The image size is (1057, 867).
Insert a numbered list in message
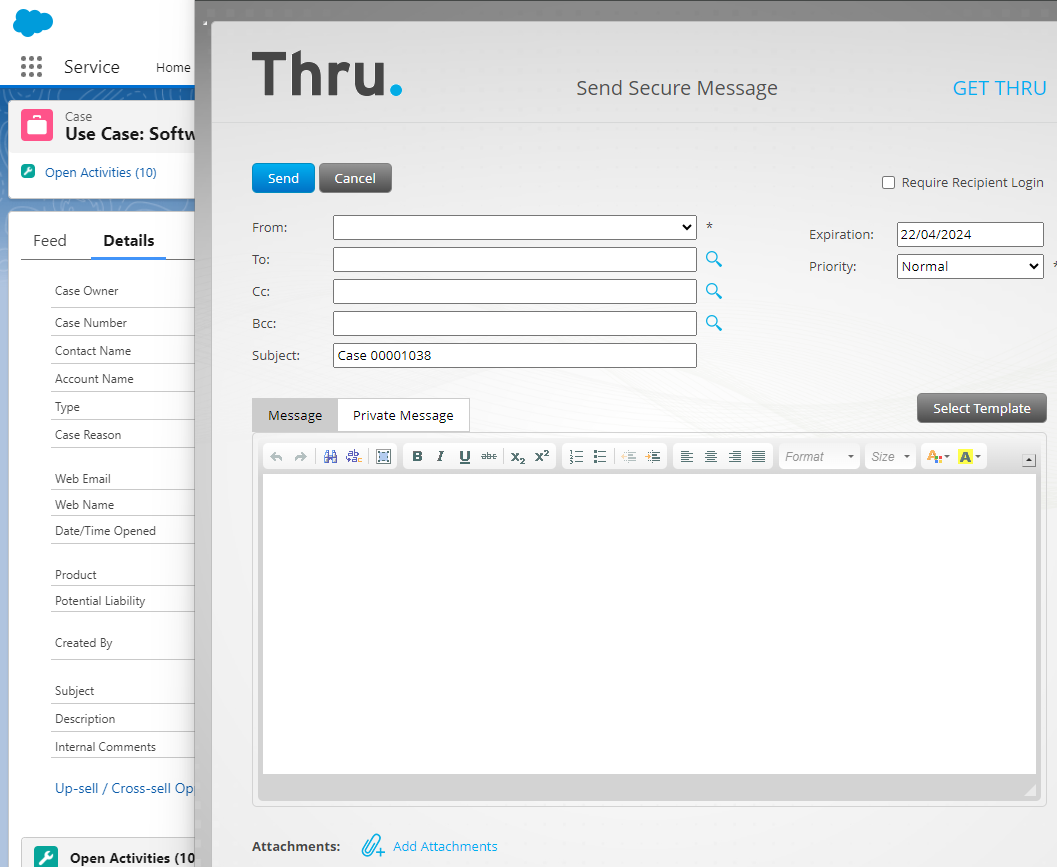click(x=576, y=457)
